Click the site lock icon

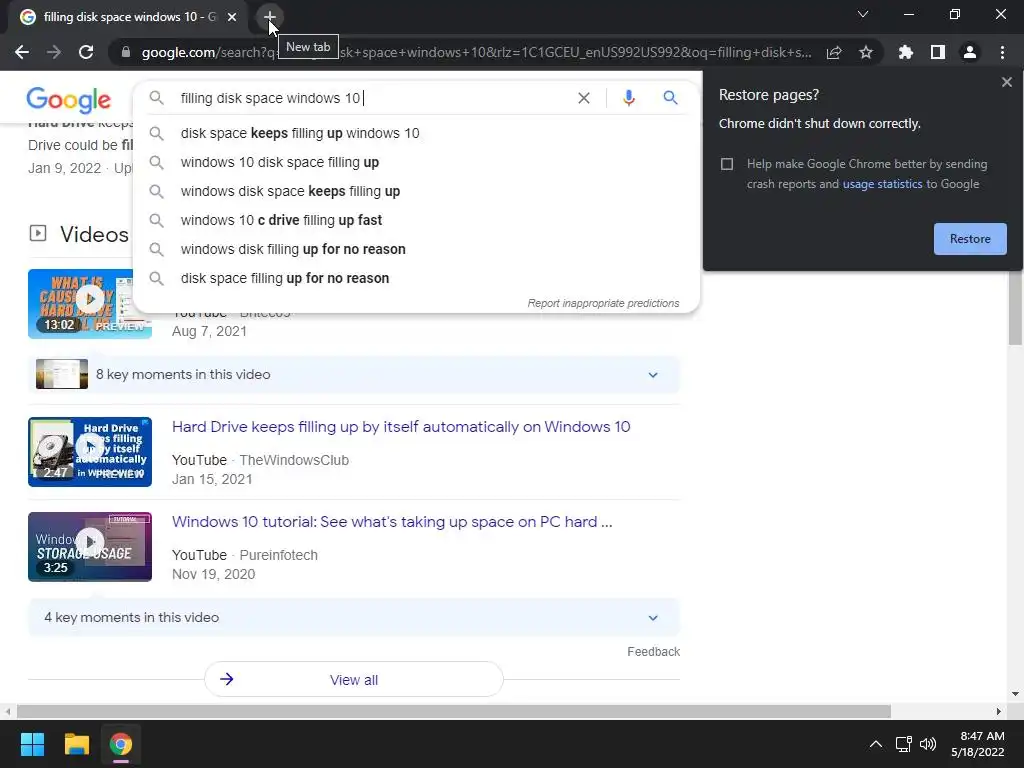click(x=126, y=52)
